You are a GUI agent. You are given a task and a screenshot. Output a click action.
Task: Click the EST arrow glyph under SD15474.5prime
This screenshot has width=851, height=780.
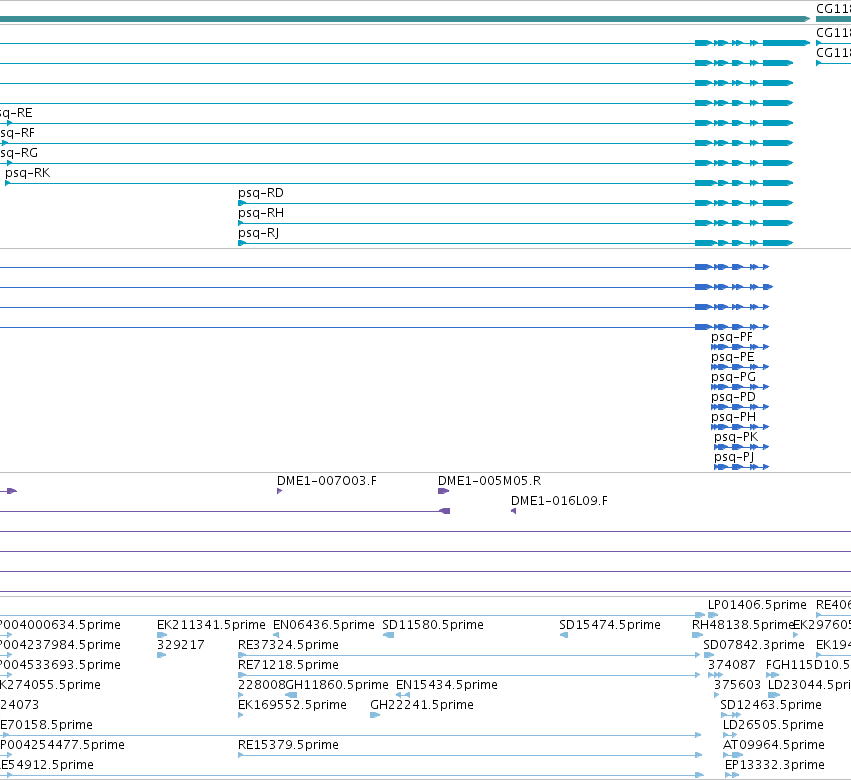pyautogui.click(x=564, y=635)
